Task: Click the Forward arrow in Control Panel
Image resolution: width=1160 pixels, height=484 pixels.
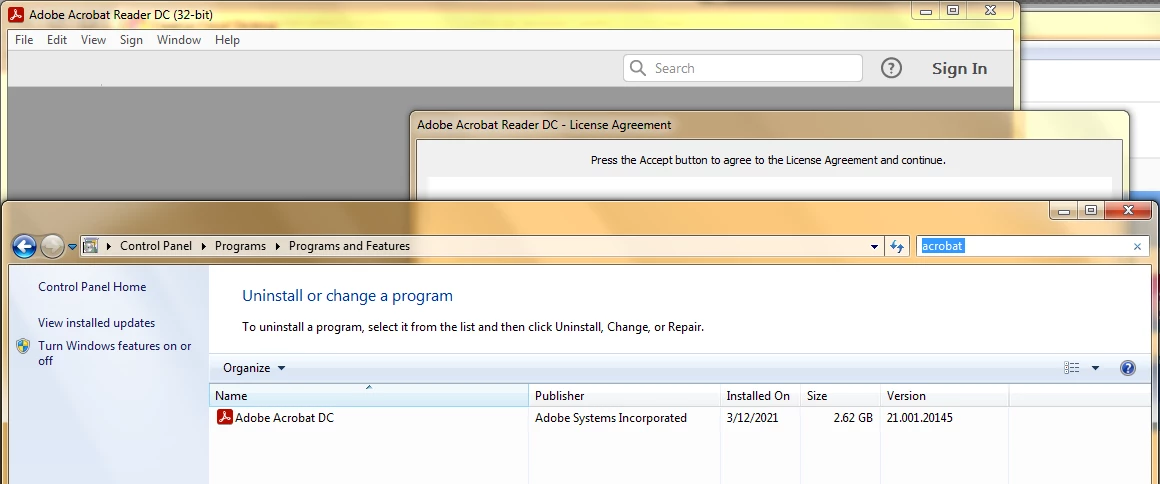Action: (52, 246)
